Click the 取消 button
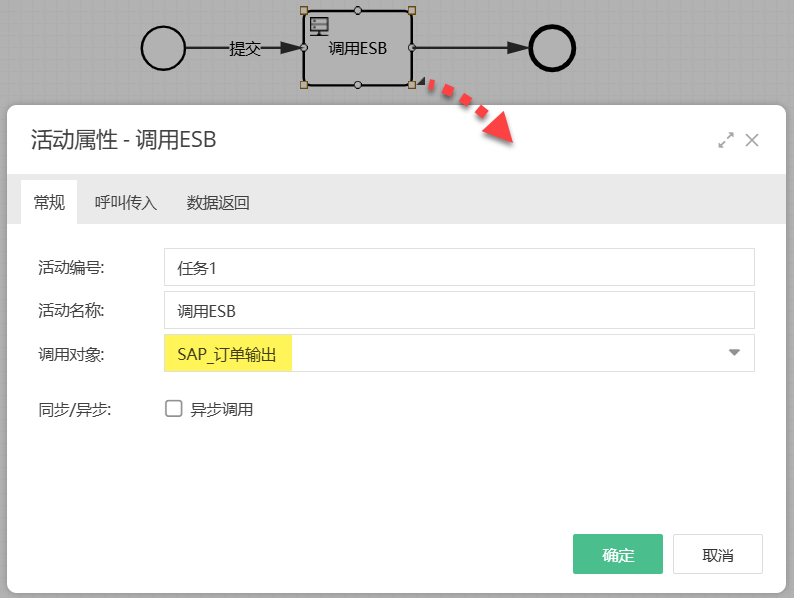Screen dimensions: 794x598 pyautogui.click(x=717, y=554)
